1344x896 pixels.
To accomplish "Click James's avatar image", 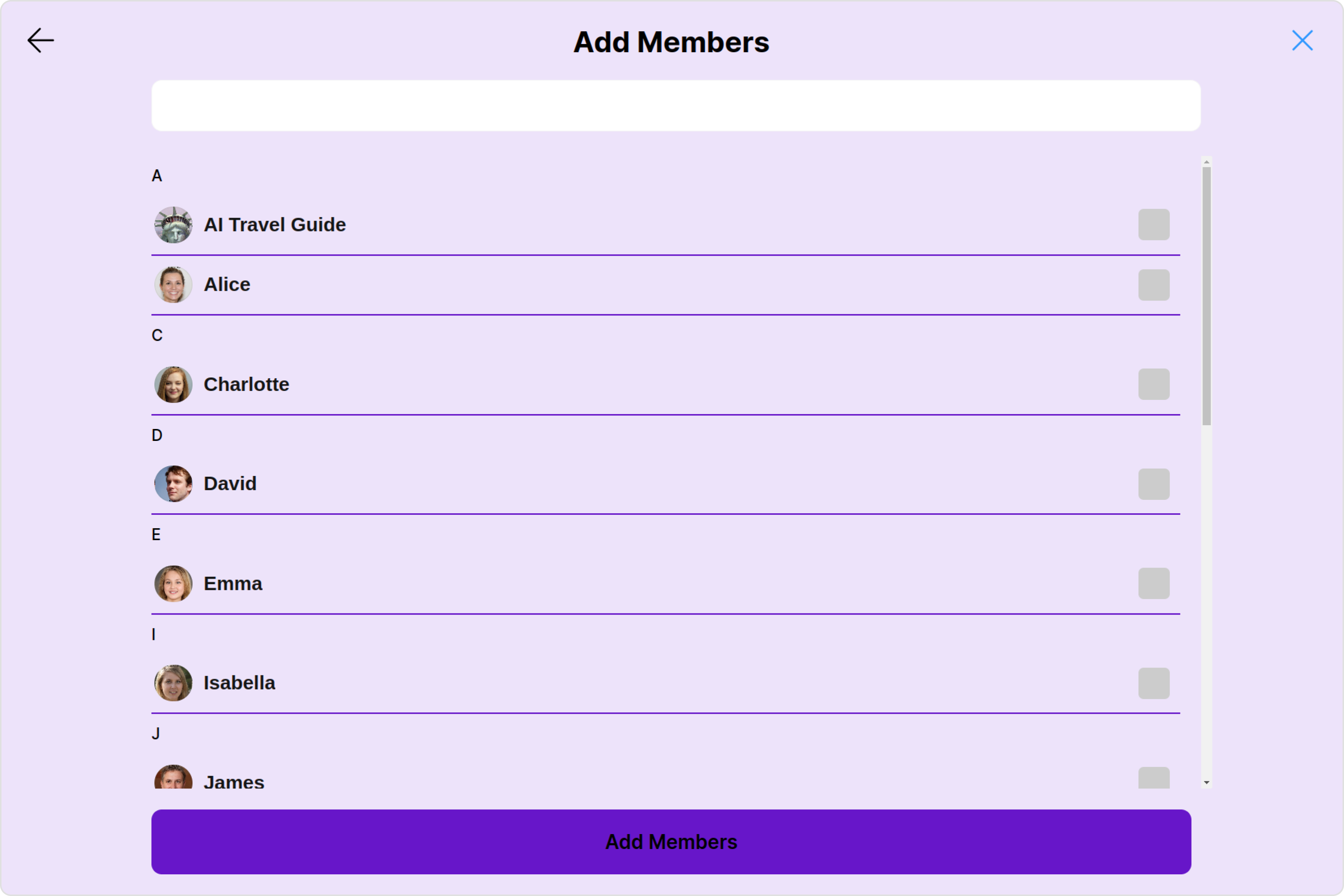I will click(x=173, y=777).
